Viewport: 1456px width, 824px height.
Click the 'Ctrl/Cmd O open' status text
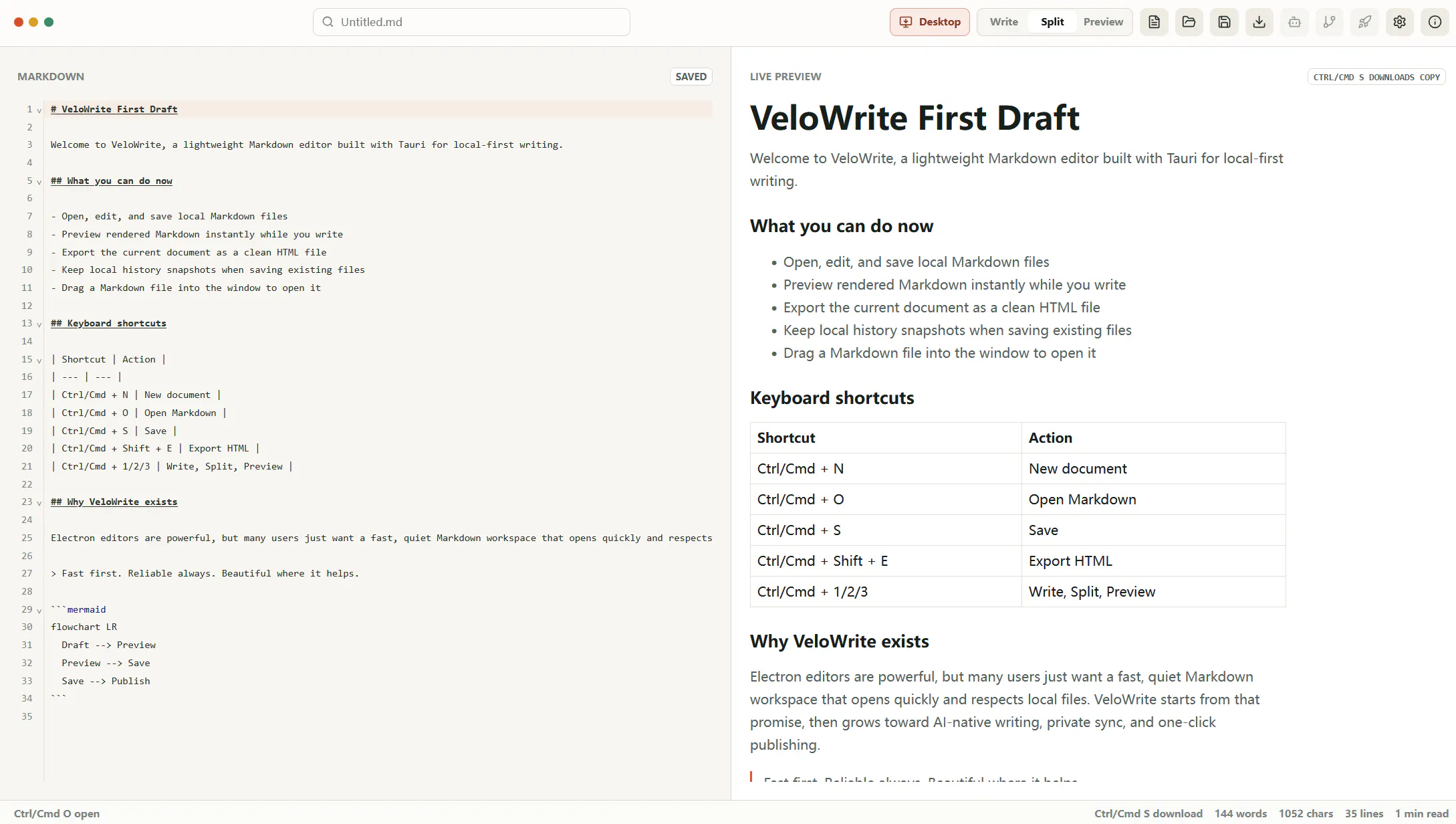tap(57, 813)
